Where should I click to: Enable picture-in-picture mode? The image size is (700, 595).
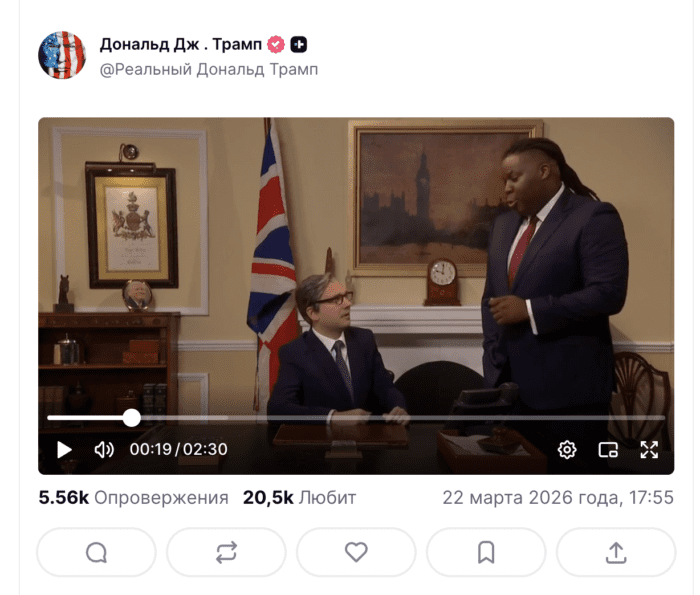608,450
